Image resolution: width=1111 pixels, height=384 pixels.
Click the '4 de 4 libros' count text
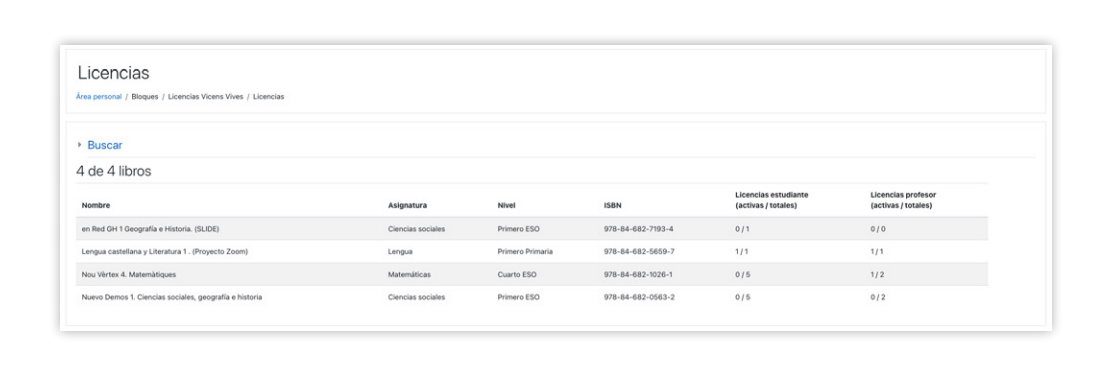(113, 171)
